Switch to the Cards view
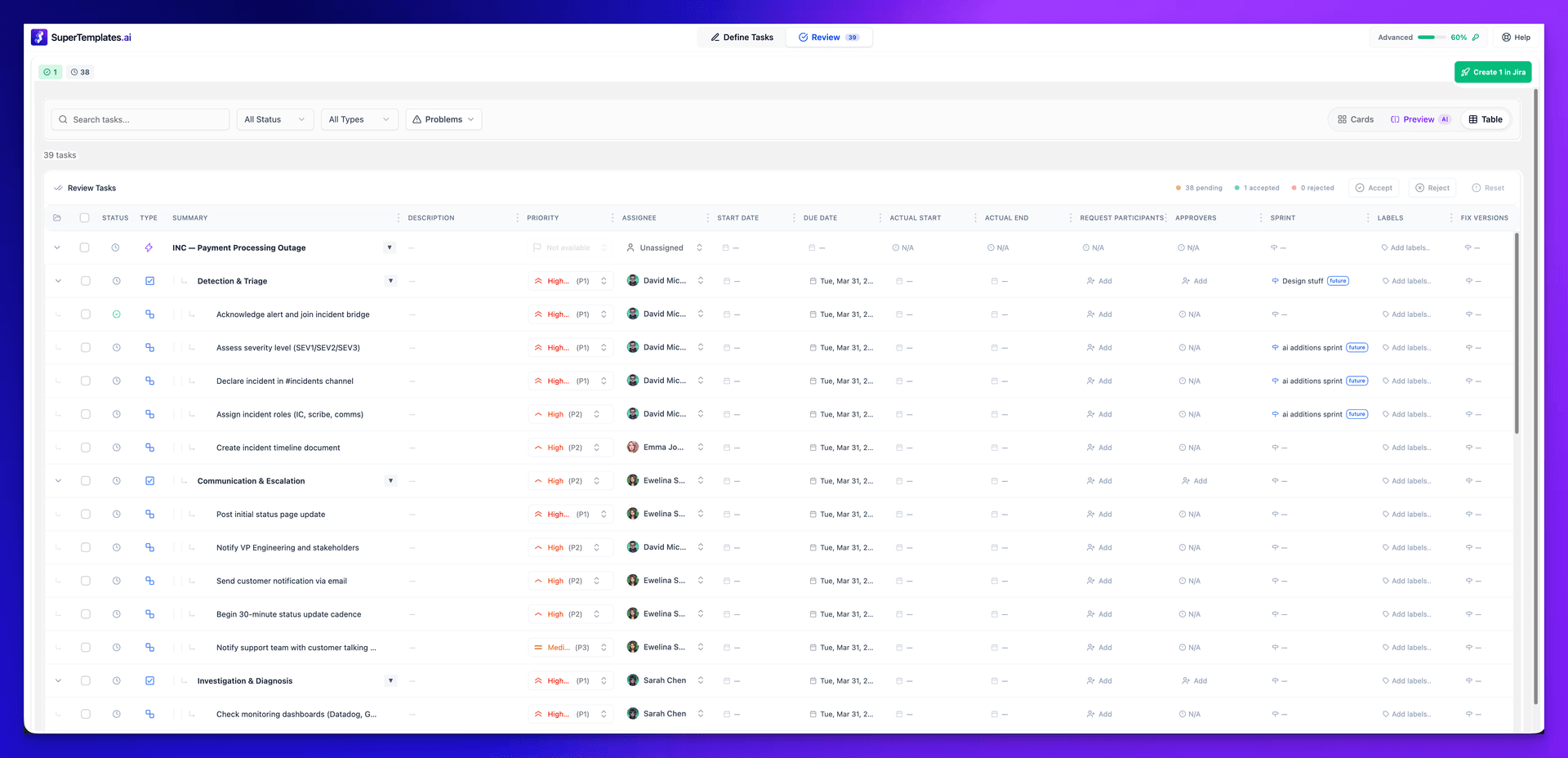The image size is (1568, 758). point(1355,119)
